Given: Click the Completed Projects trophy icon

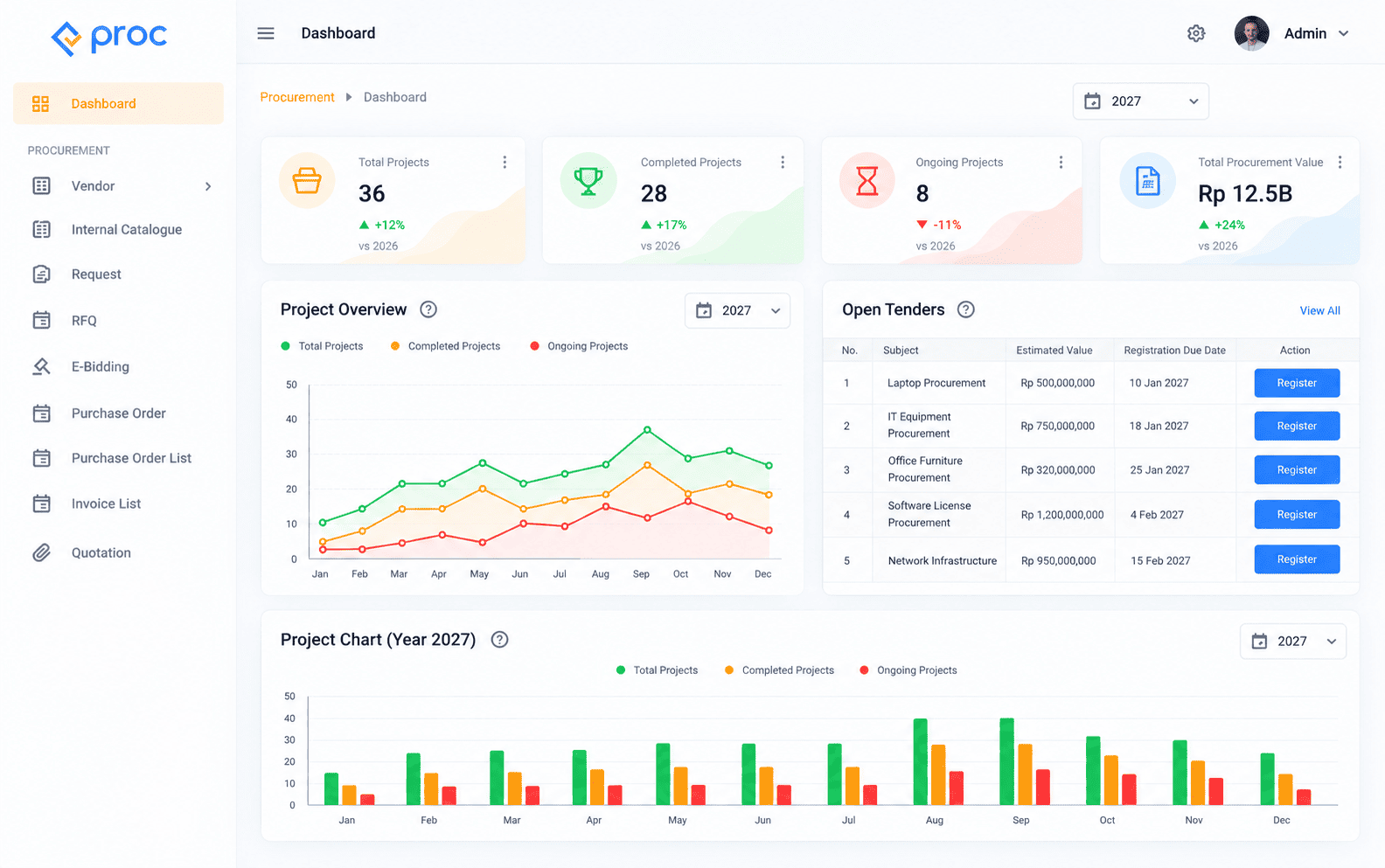Looking at the screenshot, I should pyautogui.click(x=588, y=180).
